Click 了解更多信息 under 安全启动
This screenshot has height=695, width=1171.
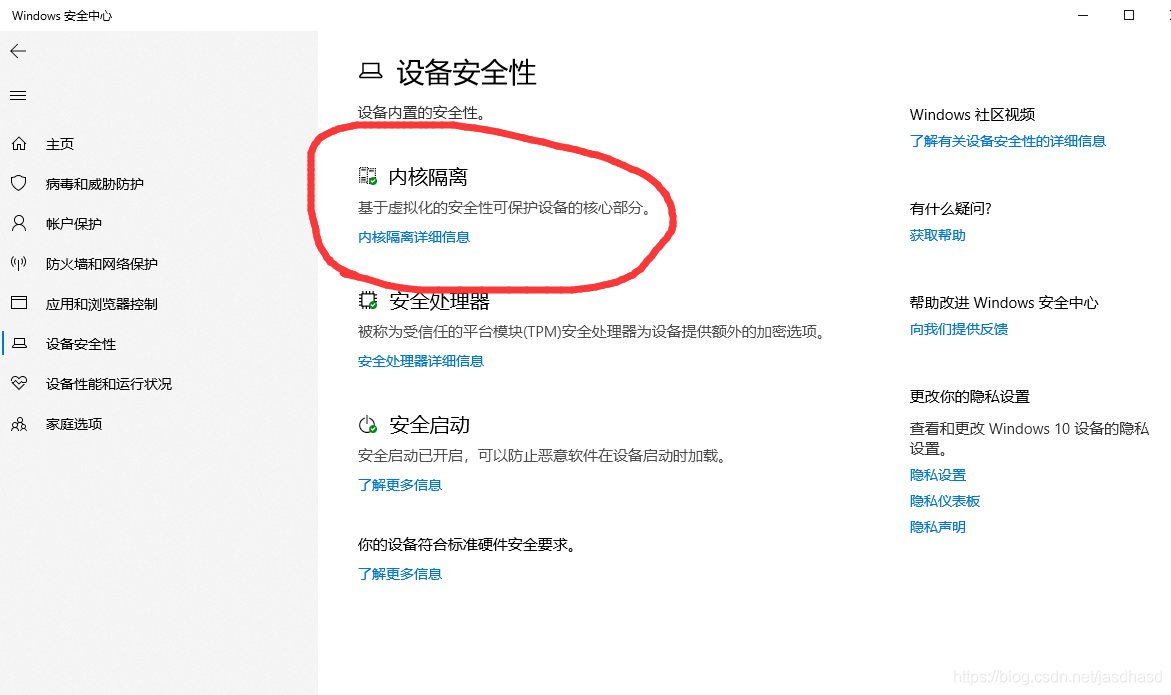coord(400,485)
